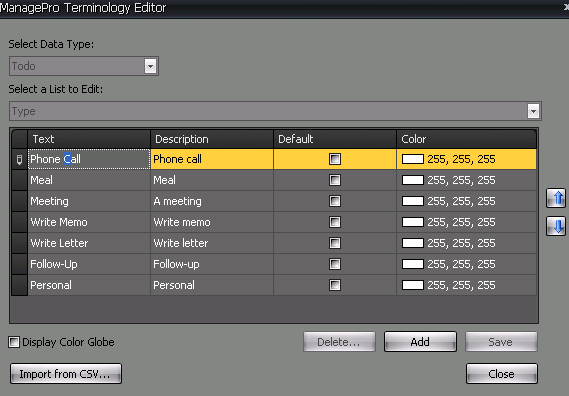Click the row header beside Write Memo
The height and width of the screenshot is (396, 569).
click(20, 222)
